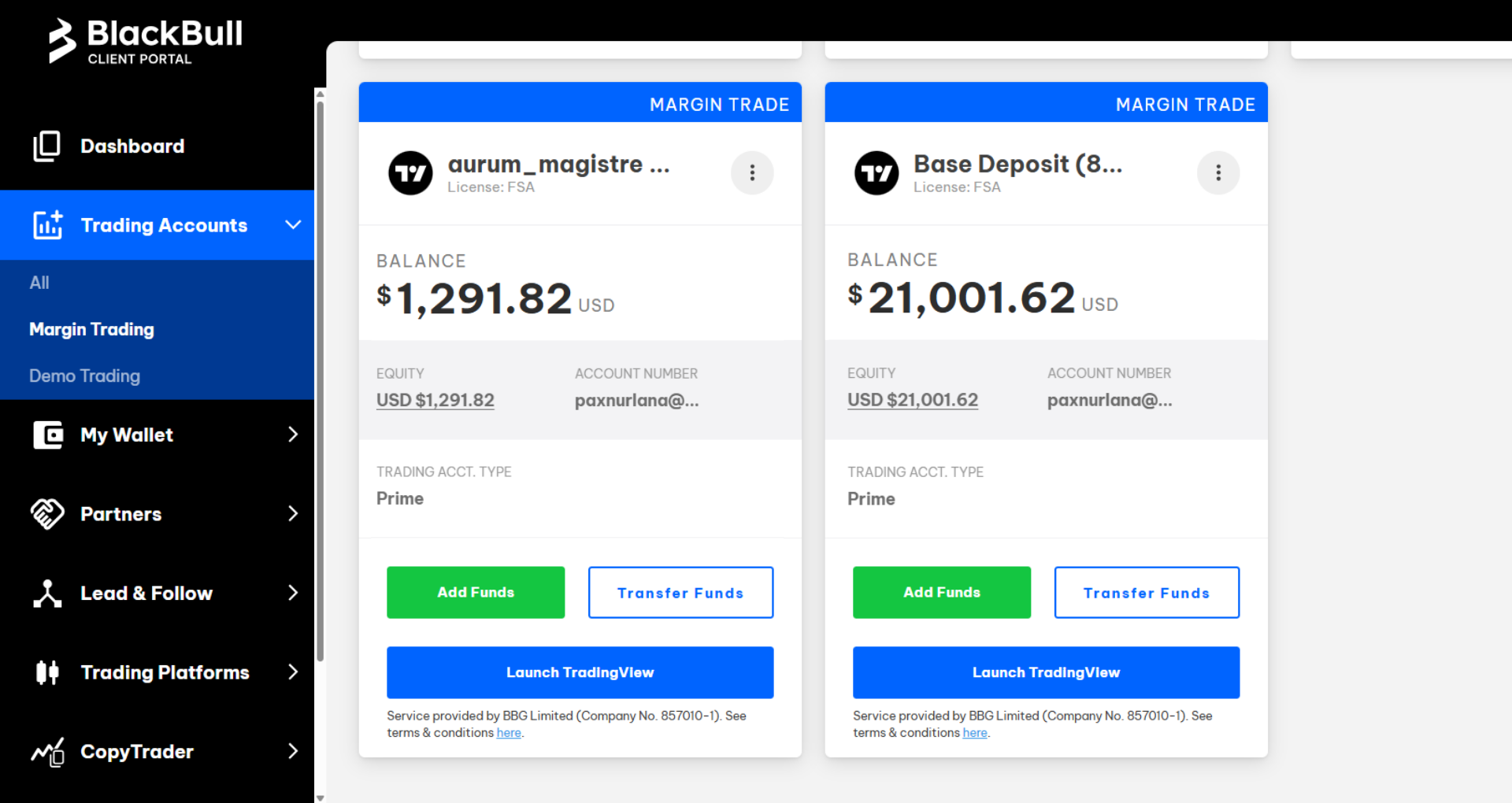Expand the Partners submenu arrow
Viewport: 1512px width, 803px height.
pos(293,514)
